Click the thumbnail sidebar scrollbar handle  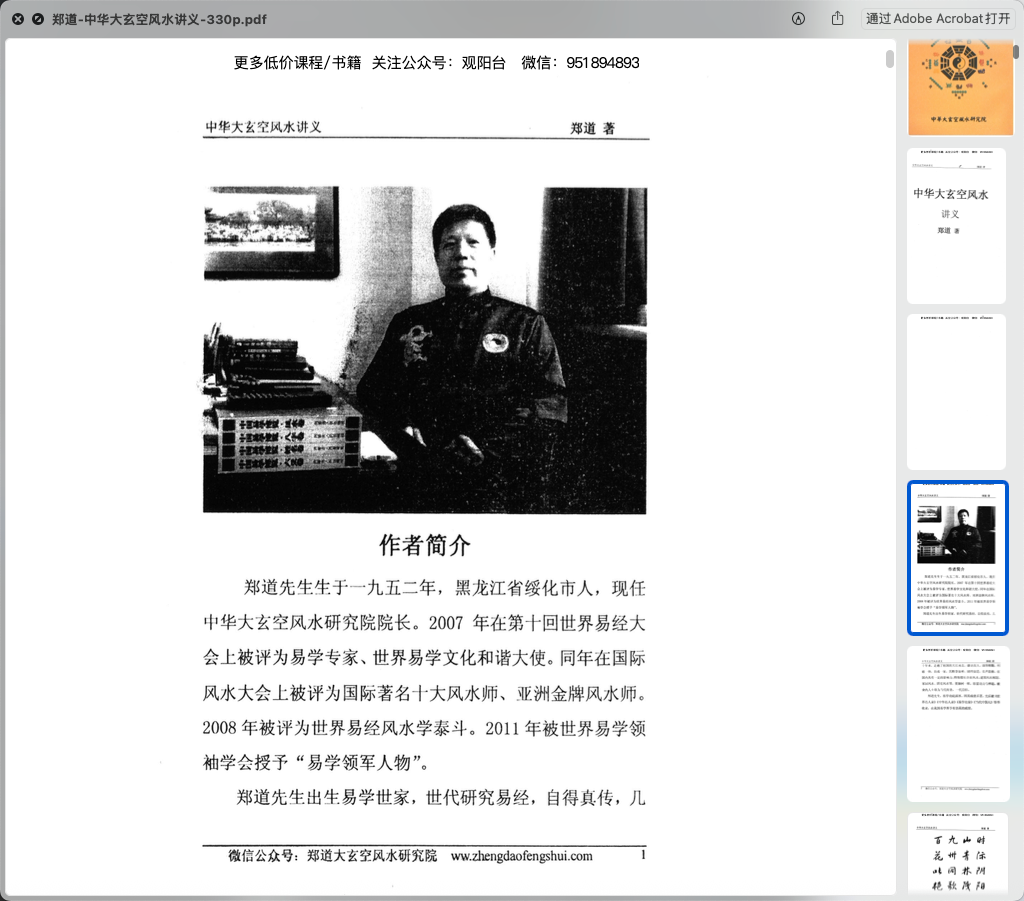point(1016,50)
